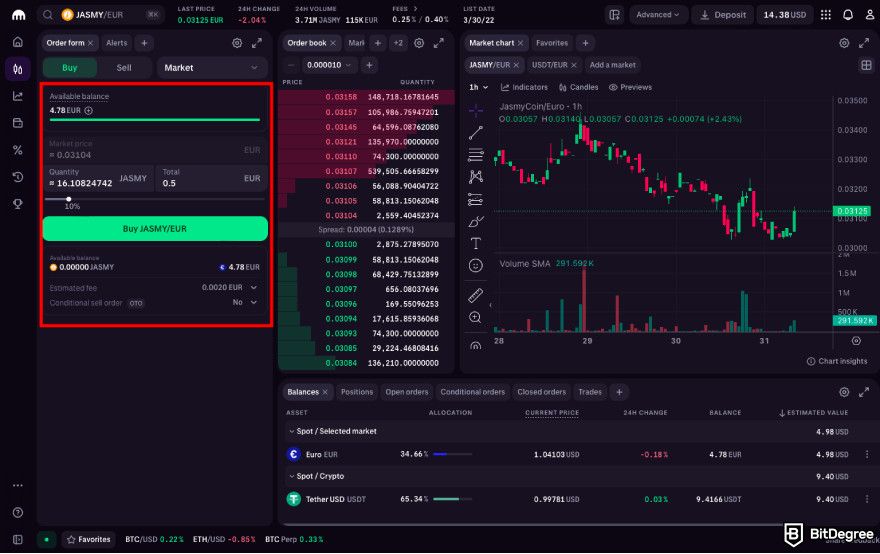Toggle the green status indicator in footer
880x554 pixels.
[x=47, y=539]
